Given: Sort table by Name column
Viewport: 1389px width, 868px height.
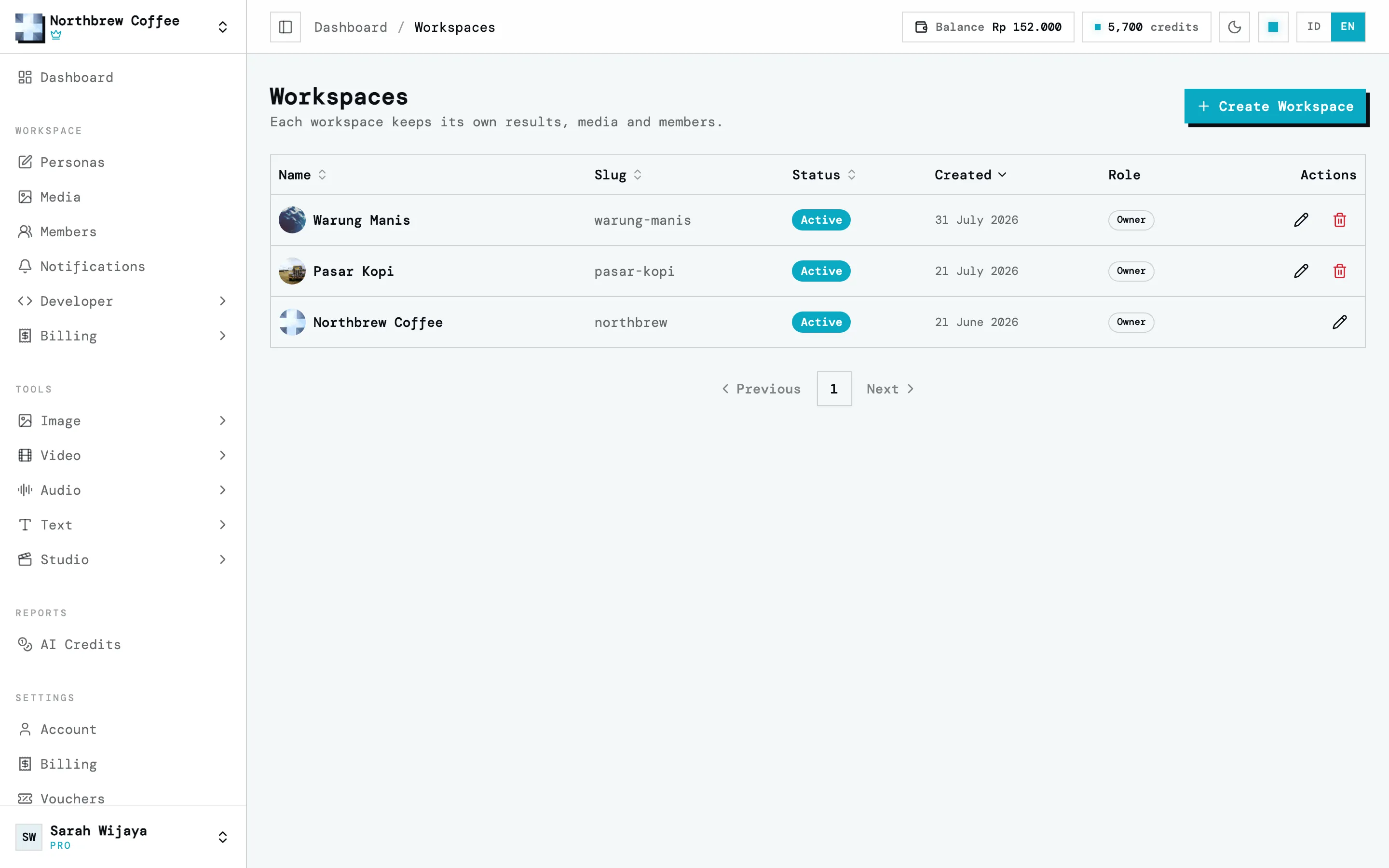Looking at the screenshot, I should [x=302, y=175].
